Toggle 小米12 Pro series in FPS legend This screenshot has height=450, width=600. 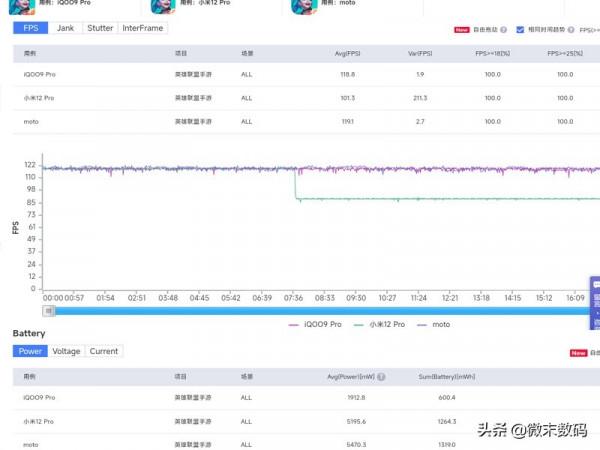tap(379, 324)
